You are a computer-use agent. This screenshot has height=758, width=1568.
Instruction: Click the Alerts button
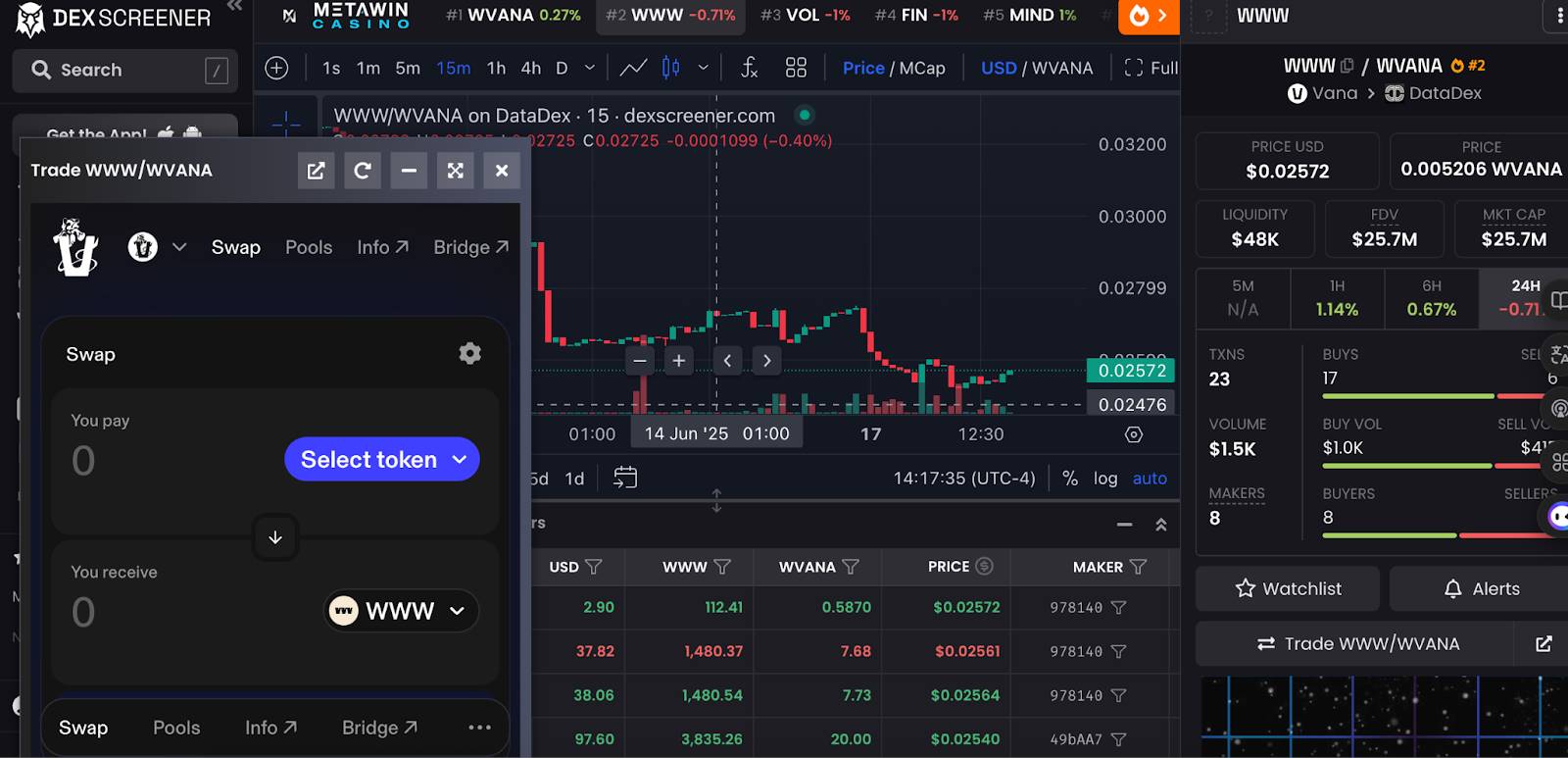1481,588
